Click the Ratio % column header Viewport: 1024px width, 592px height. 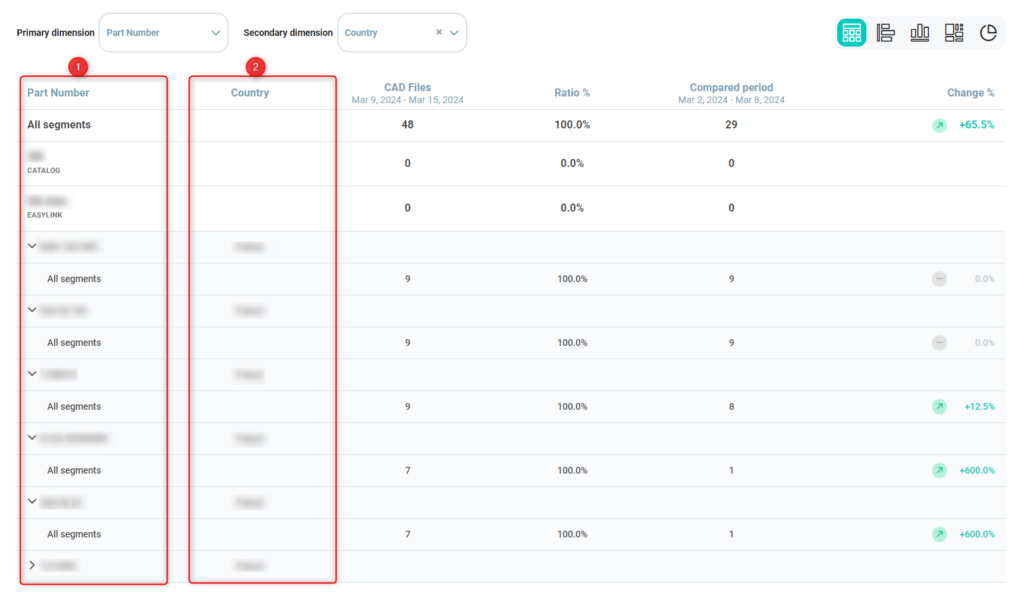point(572,93)
